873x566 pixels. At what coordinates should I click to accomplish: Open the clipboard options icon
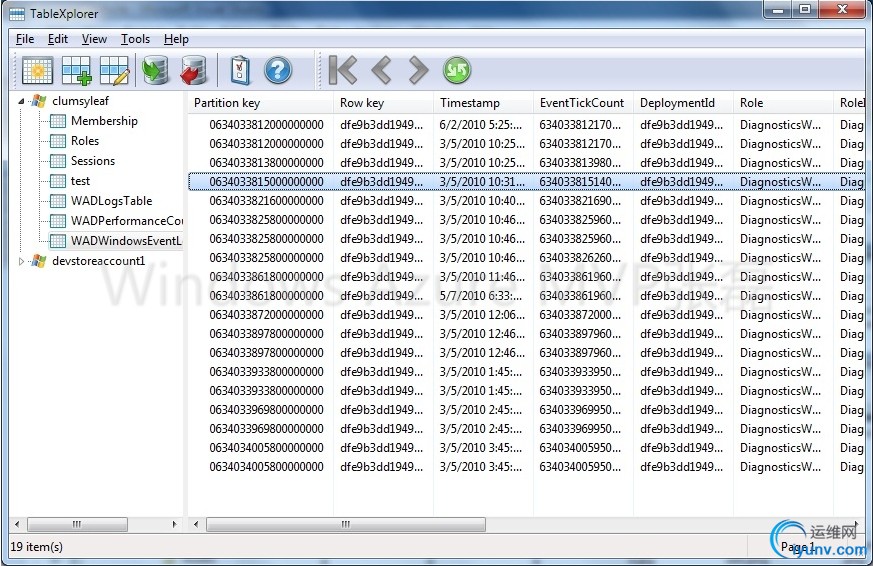tap(240, 71)
